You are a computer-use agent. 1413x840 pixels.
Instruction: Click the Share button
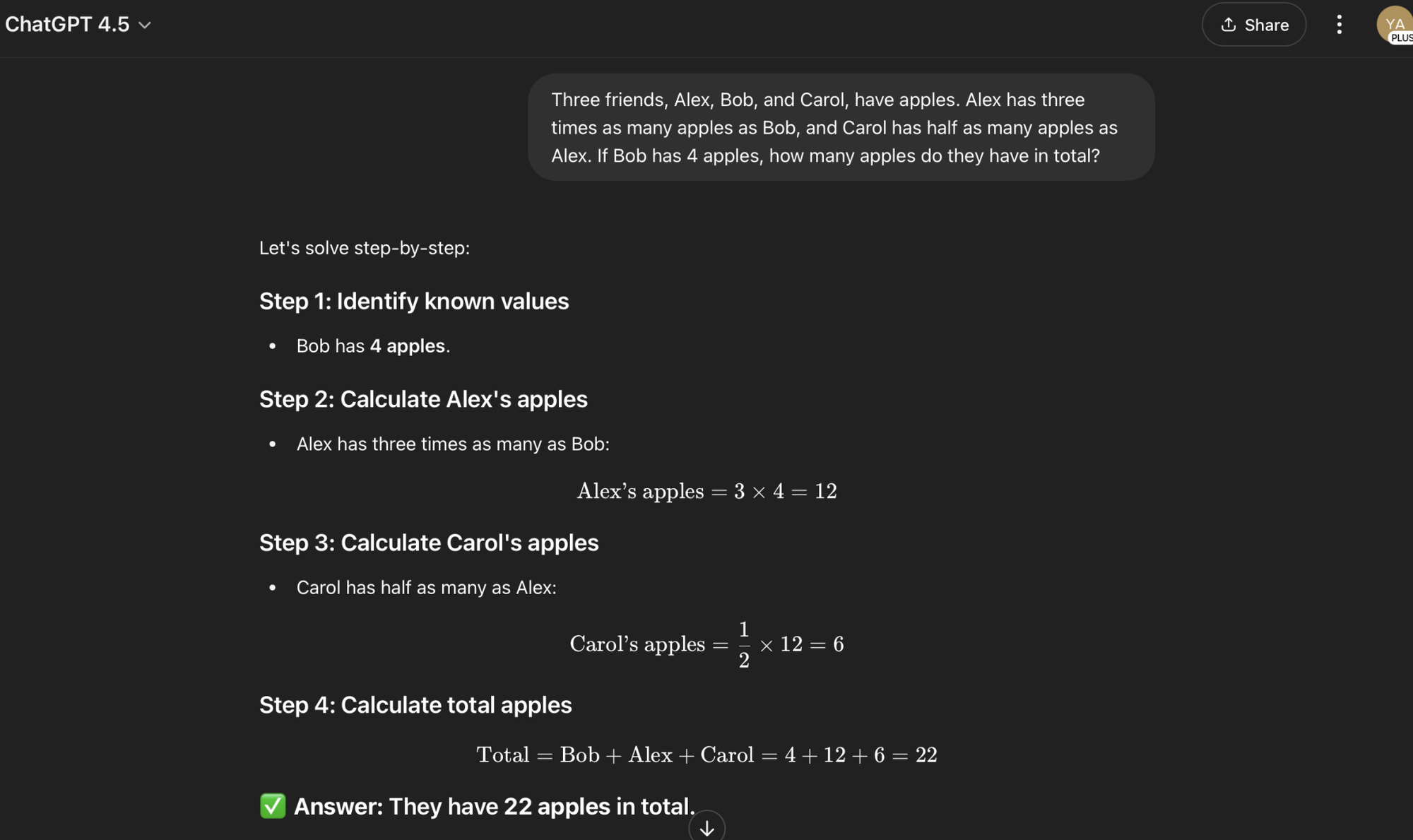click(1253, 25)
